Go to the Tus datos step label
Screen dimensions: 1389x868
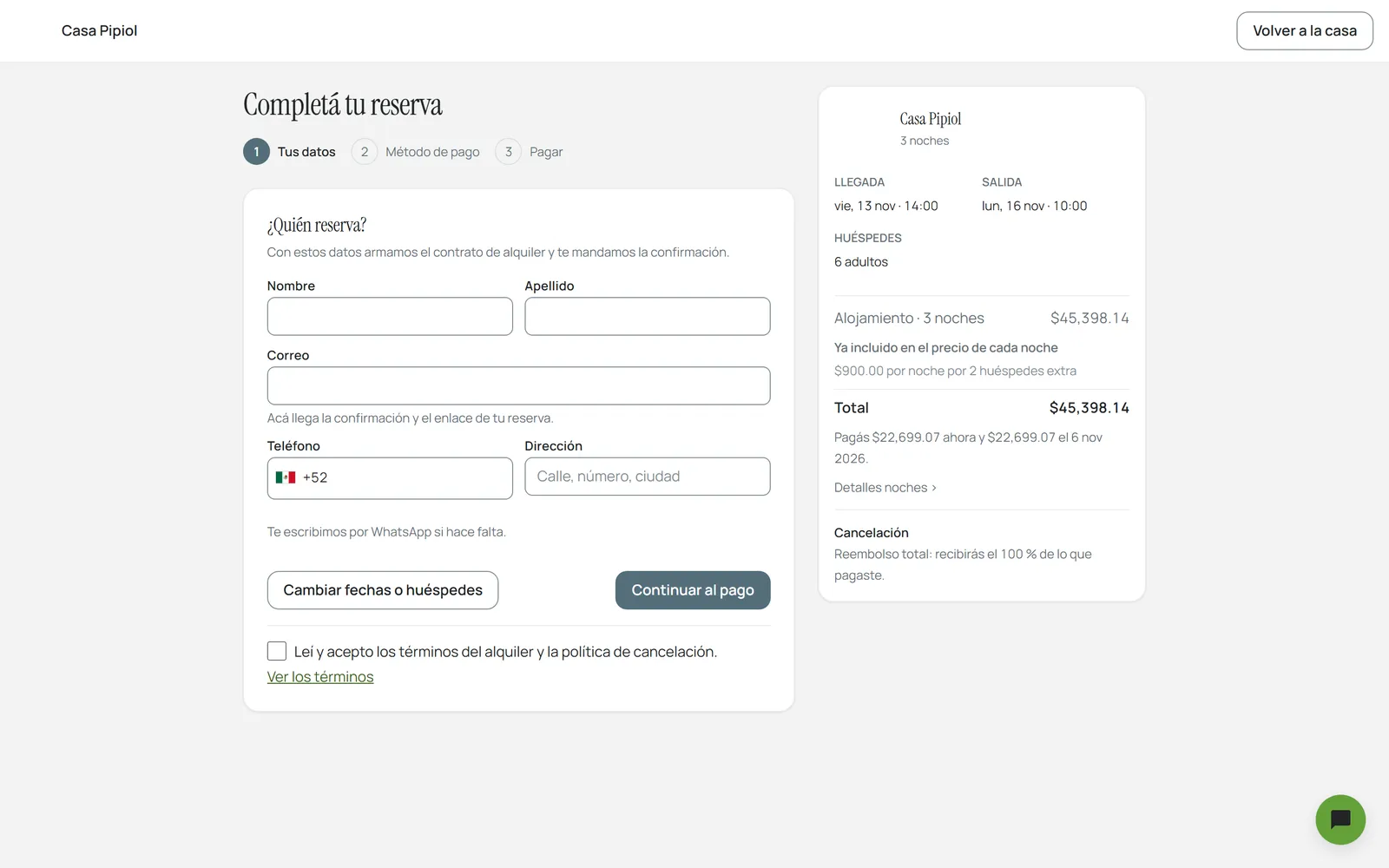coord(306,152)
